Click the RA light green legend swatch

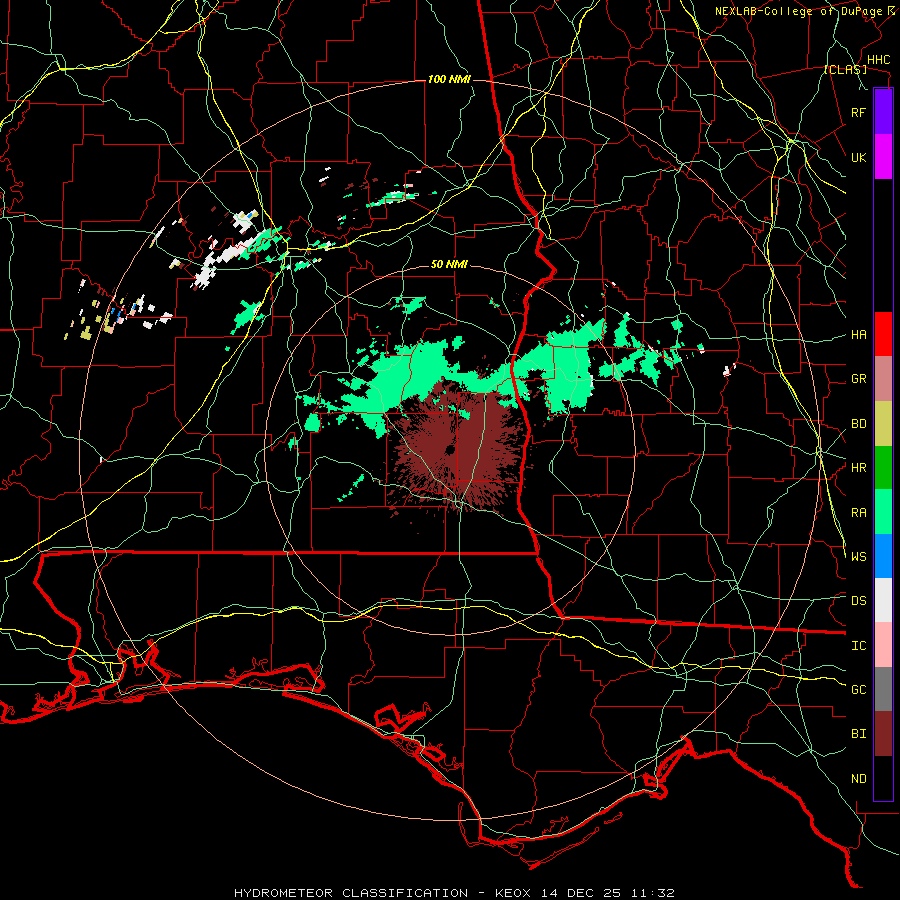pos(883,512)
